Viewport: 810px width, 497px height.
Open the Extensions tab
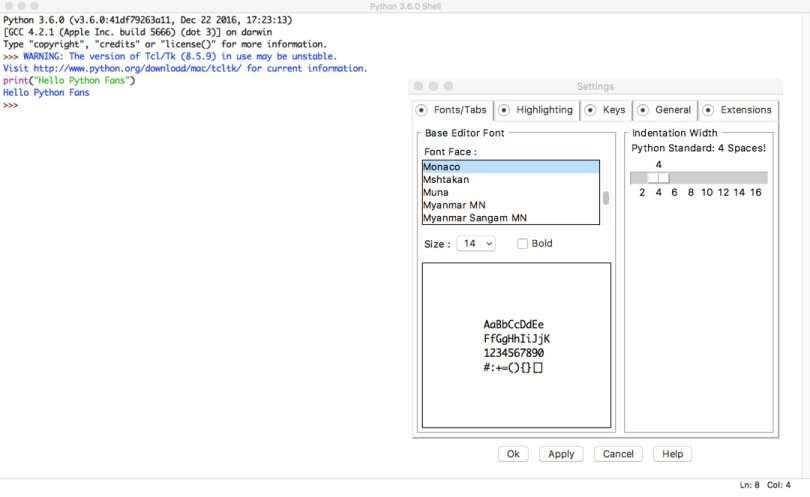[738, 110]
